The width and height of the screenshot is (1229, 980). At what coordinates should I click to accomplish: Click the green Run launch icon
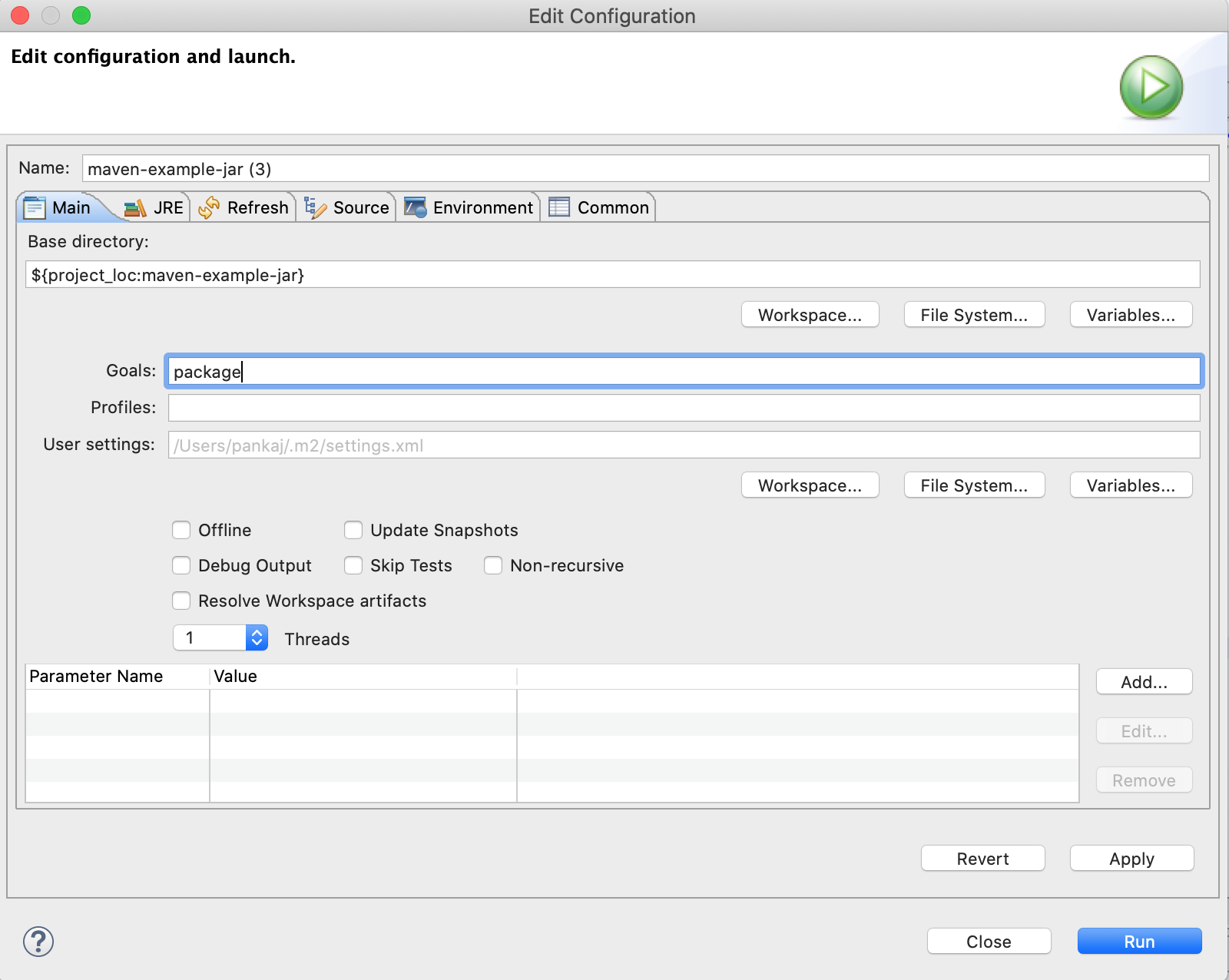coord(1150,85)
